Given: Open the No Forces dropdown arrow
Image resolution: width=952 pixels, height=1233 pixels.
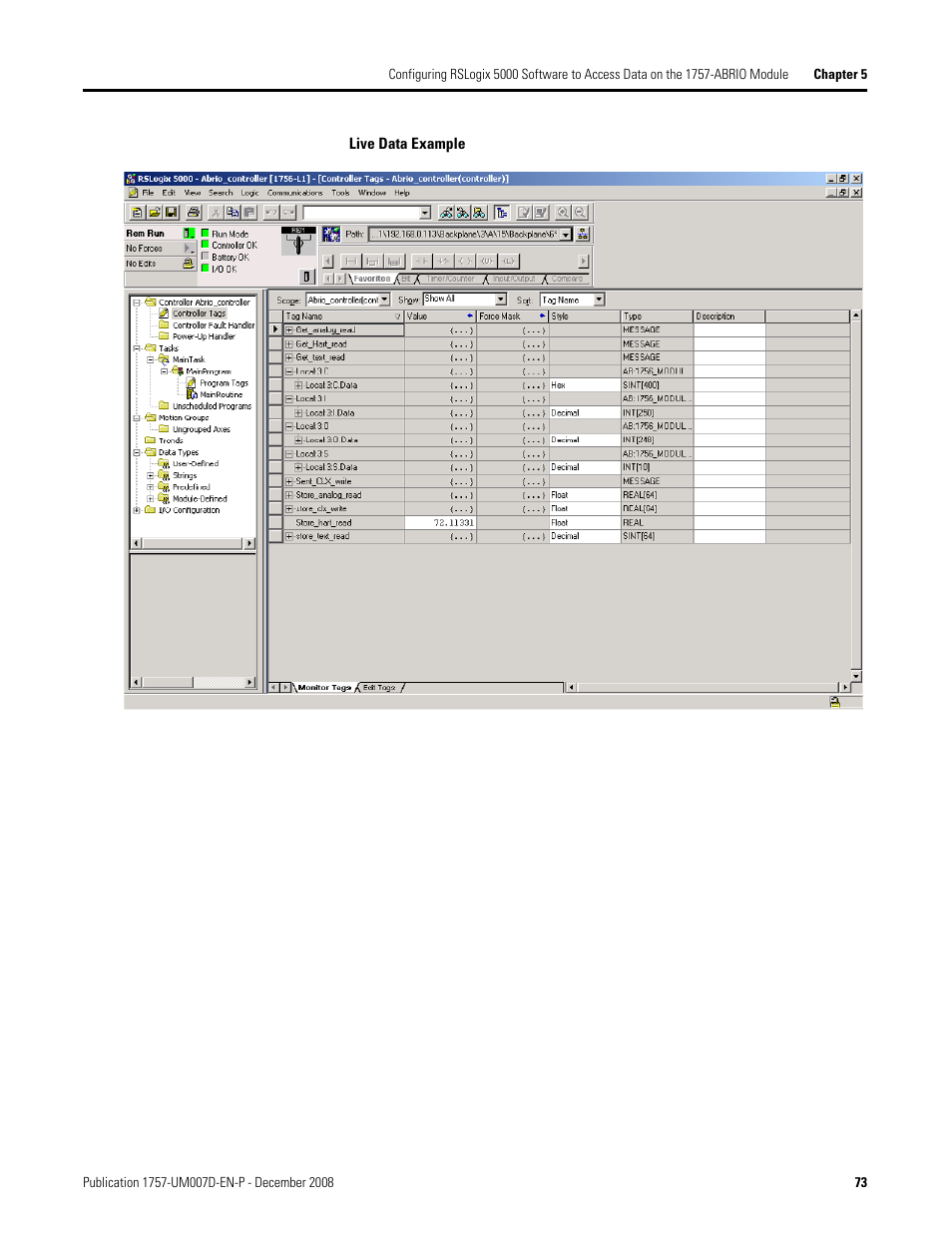Looking at the screenshot, I should [189, 248].
